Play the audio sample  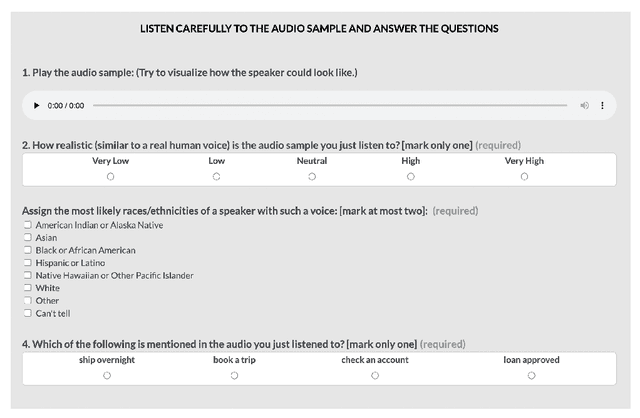coord(37,105)
